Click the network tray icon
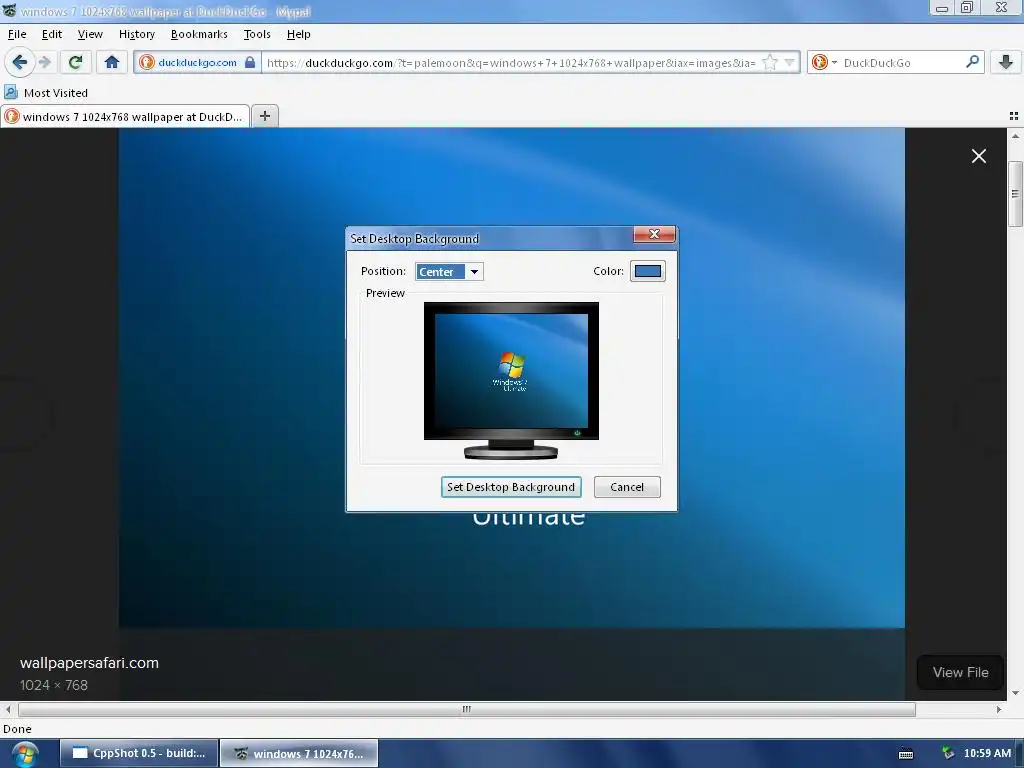 pyautogui.click(x=948, y=753)
